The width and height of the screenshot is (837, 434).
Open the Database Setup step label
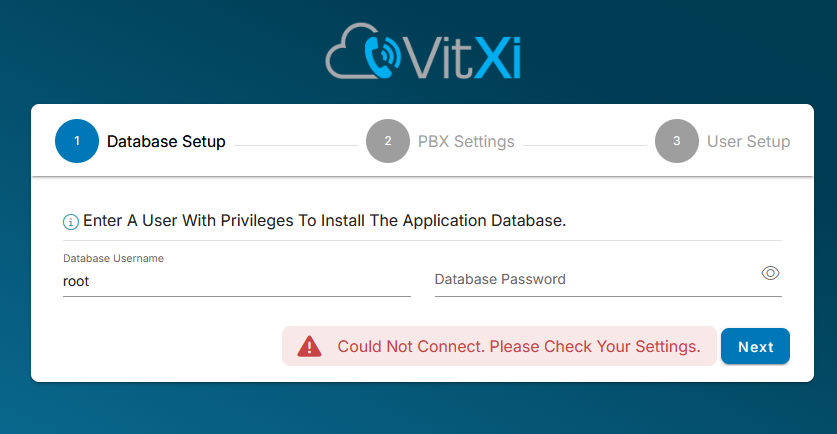coord(166,141)
